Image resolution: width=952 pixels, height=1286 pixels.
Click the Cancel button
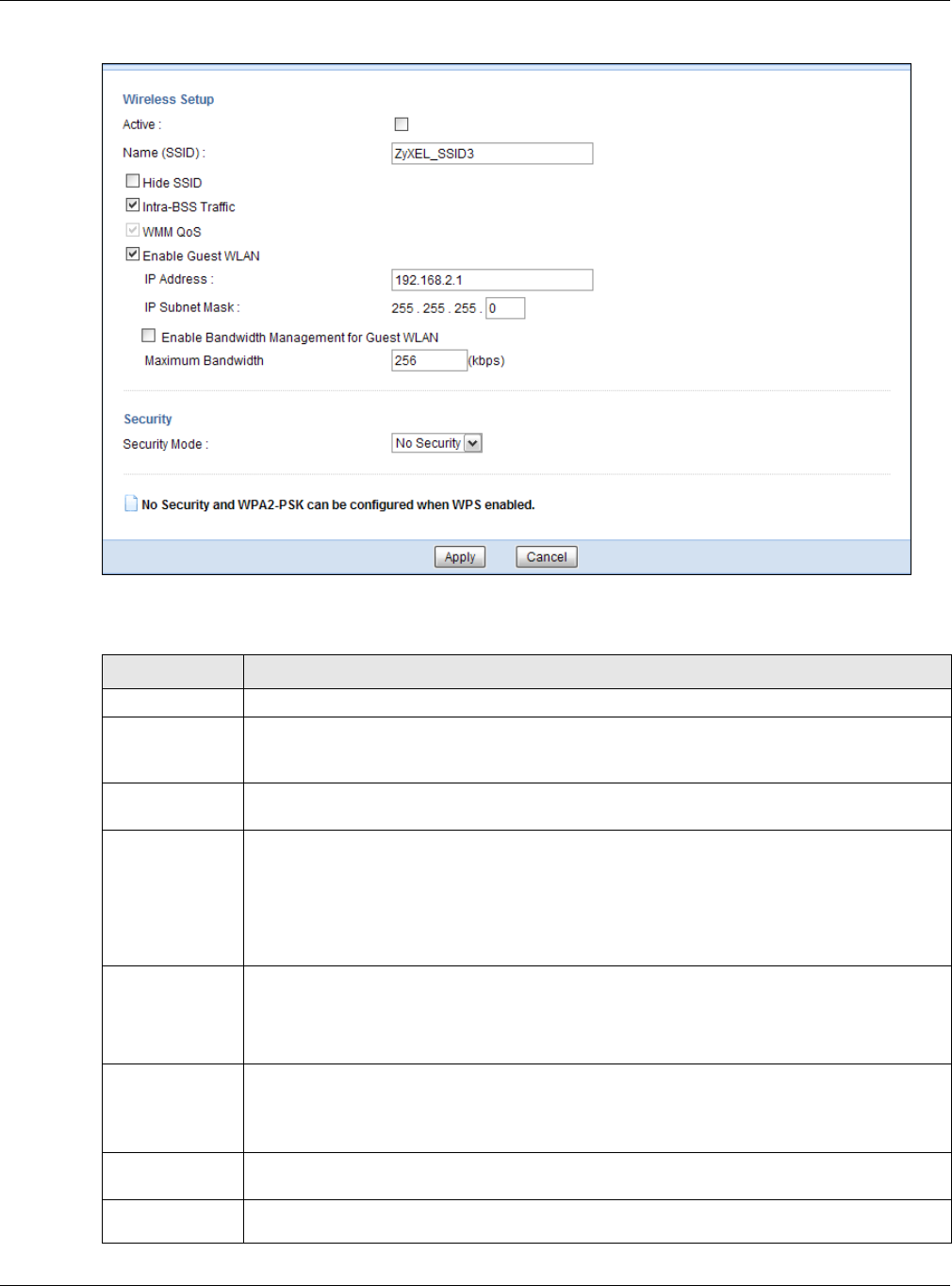pyautogui.click(x=547, y=557)
